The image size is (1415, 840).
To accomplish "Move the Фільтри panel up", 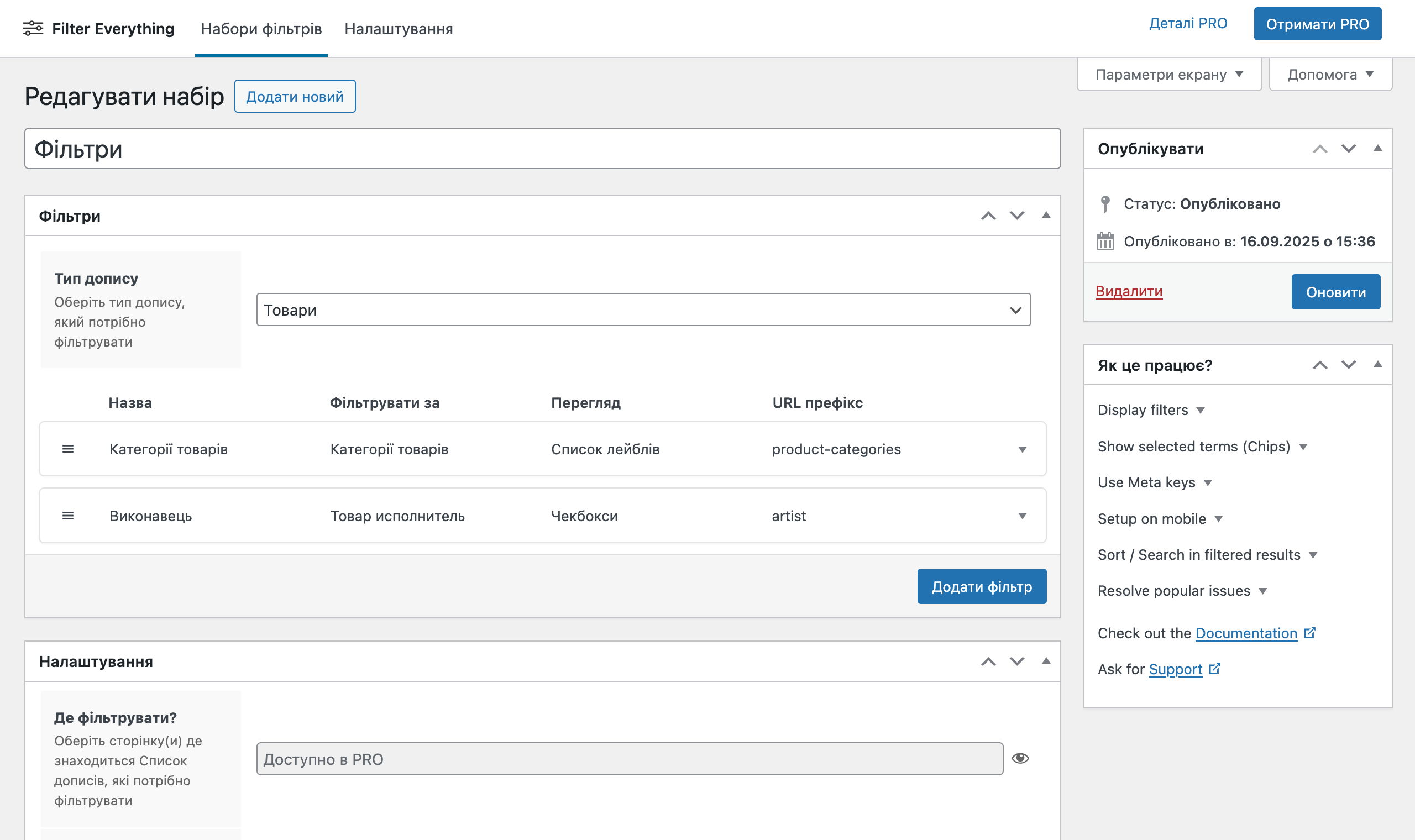I will [x=988, y=216].
